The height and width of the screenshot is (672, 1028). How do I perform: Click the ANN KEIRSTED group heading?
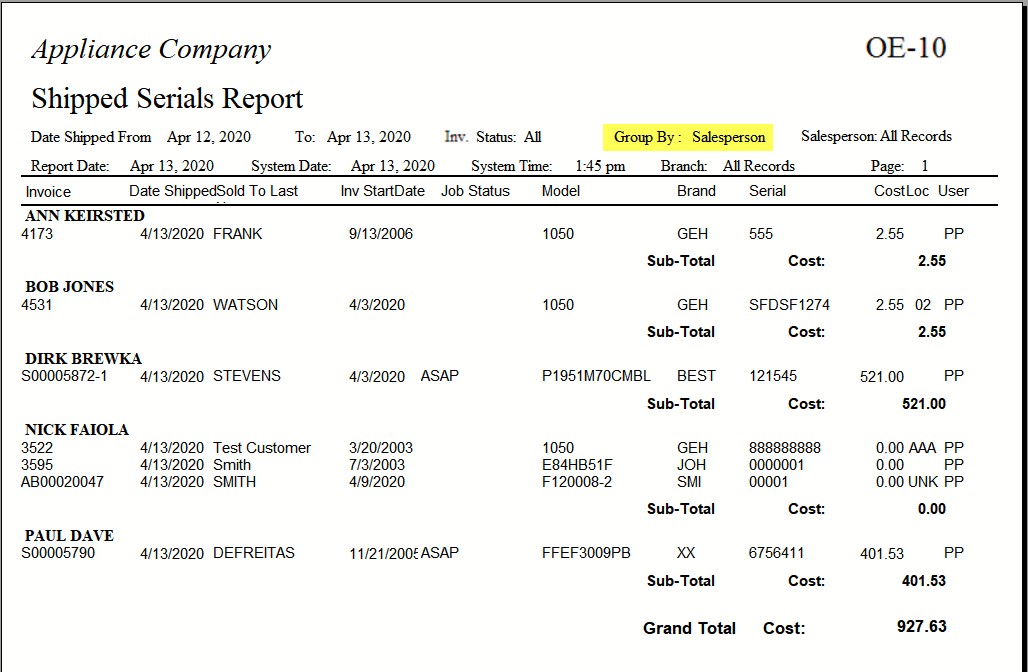[85, 216]
